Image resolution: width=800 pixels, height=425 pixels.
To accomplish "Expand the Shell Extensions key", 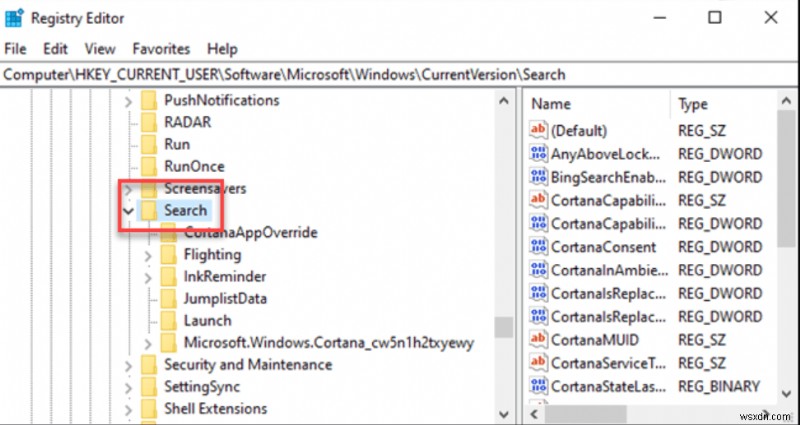I will [129, 410].
